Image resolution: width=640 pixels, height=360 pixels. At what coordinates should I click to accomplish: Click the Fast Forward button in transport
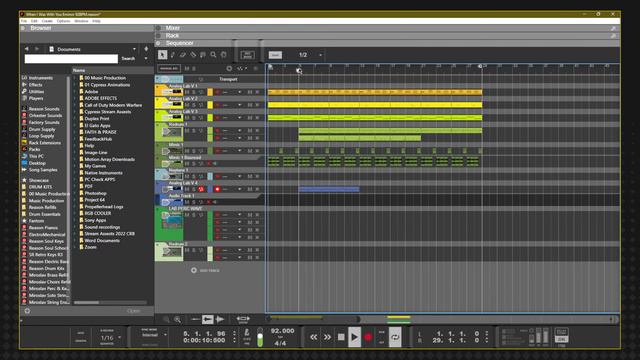327,337
